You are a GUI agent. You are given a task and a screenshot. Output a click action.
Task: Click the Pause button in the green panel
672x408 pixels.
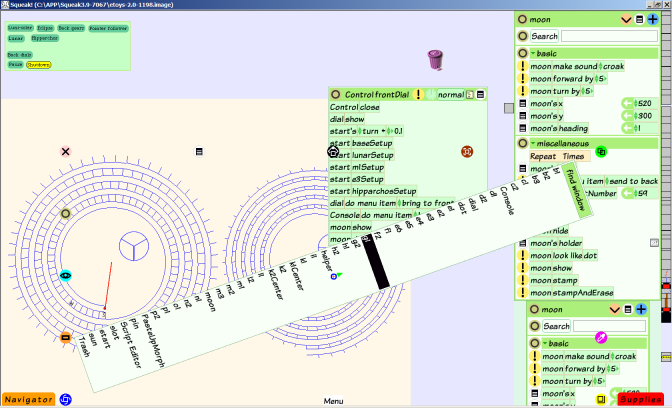tap(15, 64)
